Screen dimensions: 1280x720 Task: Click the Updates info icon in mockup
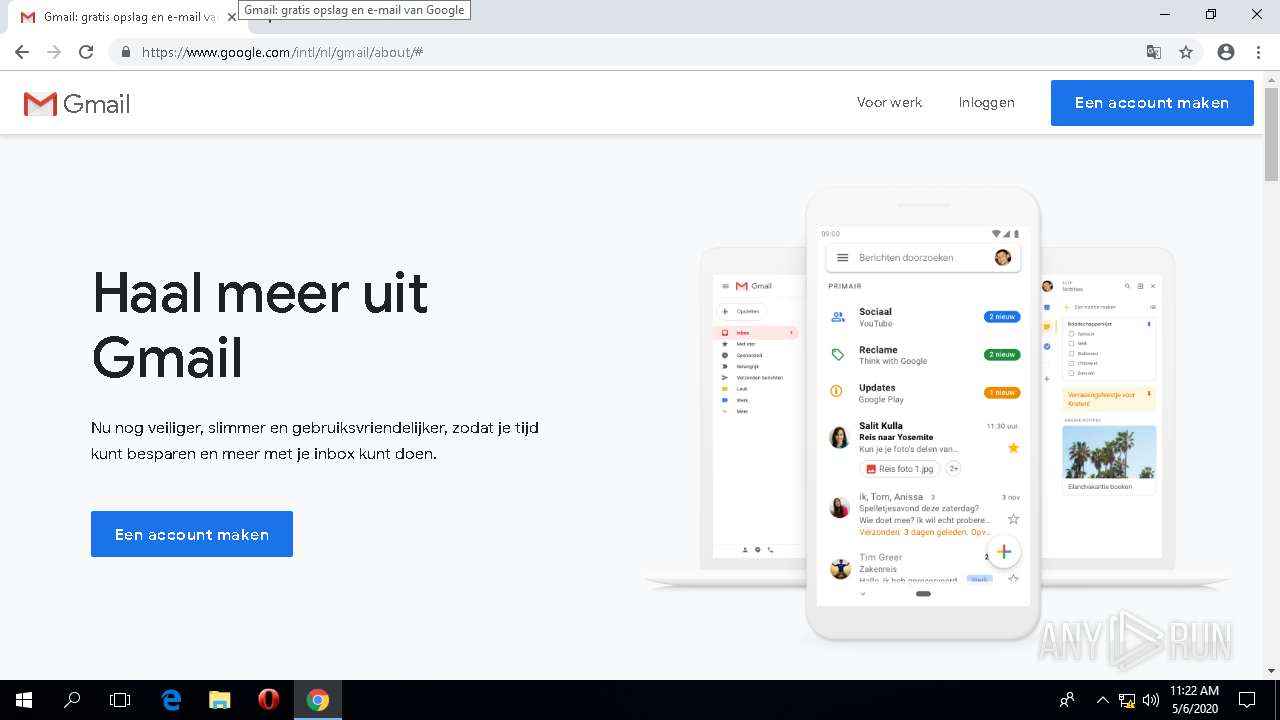837,392
